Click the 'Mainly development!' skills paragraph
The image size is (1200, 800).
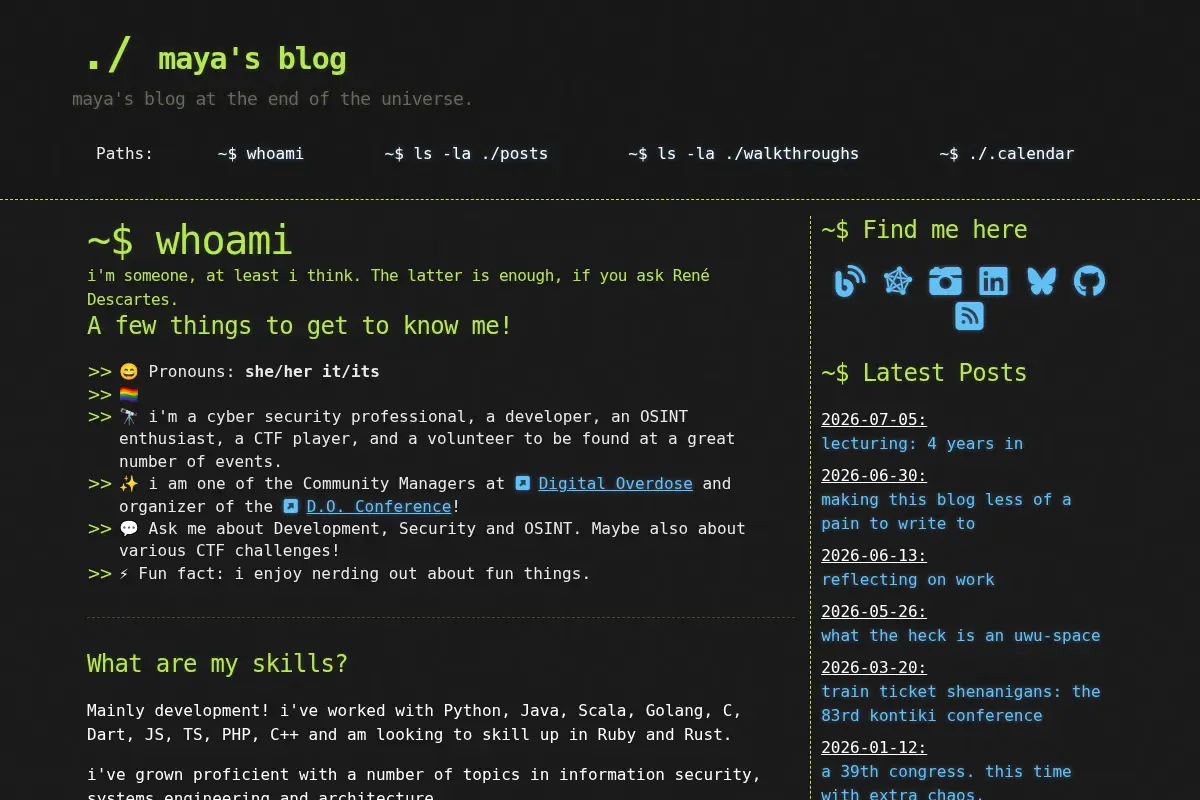pyautogui.click(x=414, y=722)
